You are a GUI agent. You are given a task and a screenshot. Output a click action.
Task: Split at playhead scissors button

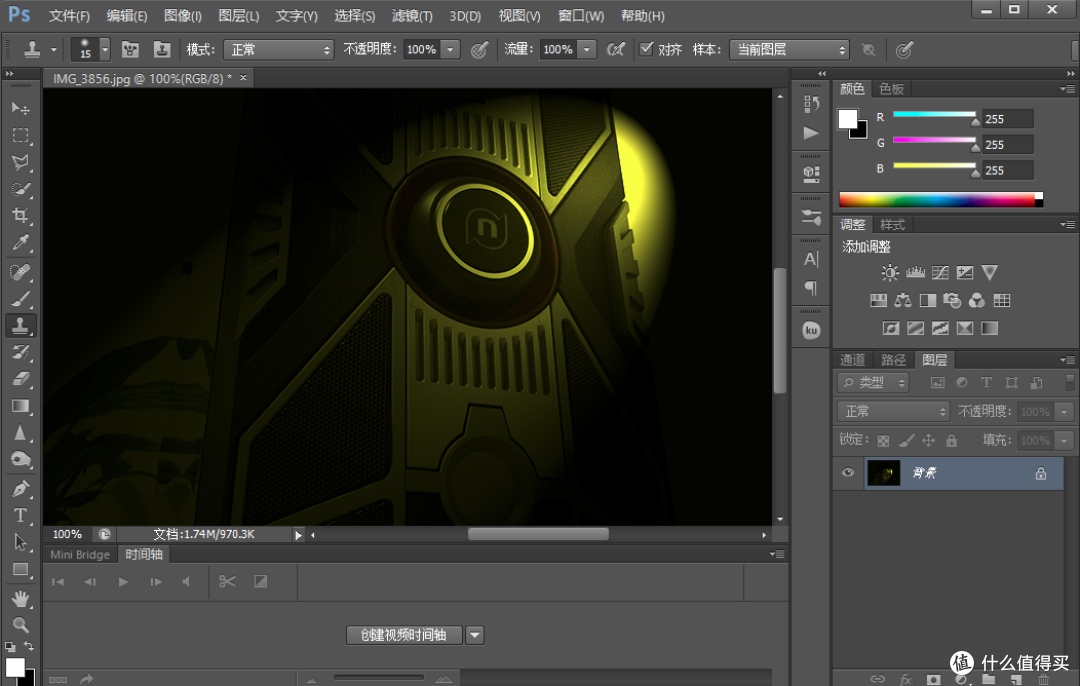(227, 582)
